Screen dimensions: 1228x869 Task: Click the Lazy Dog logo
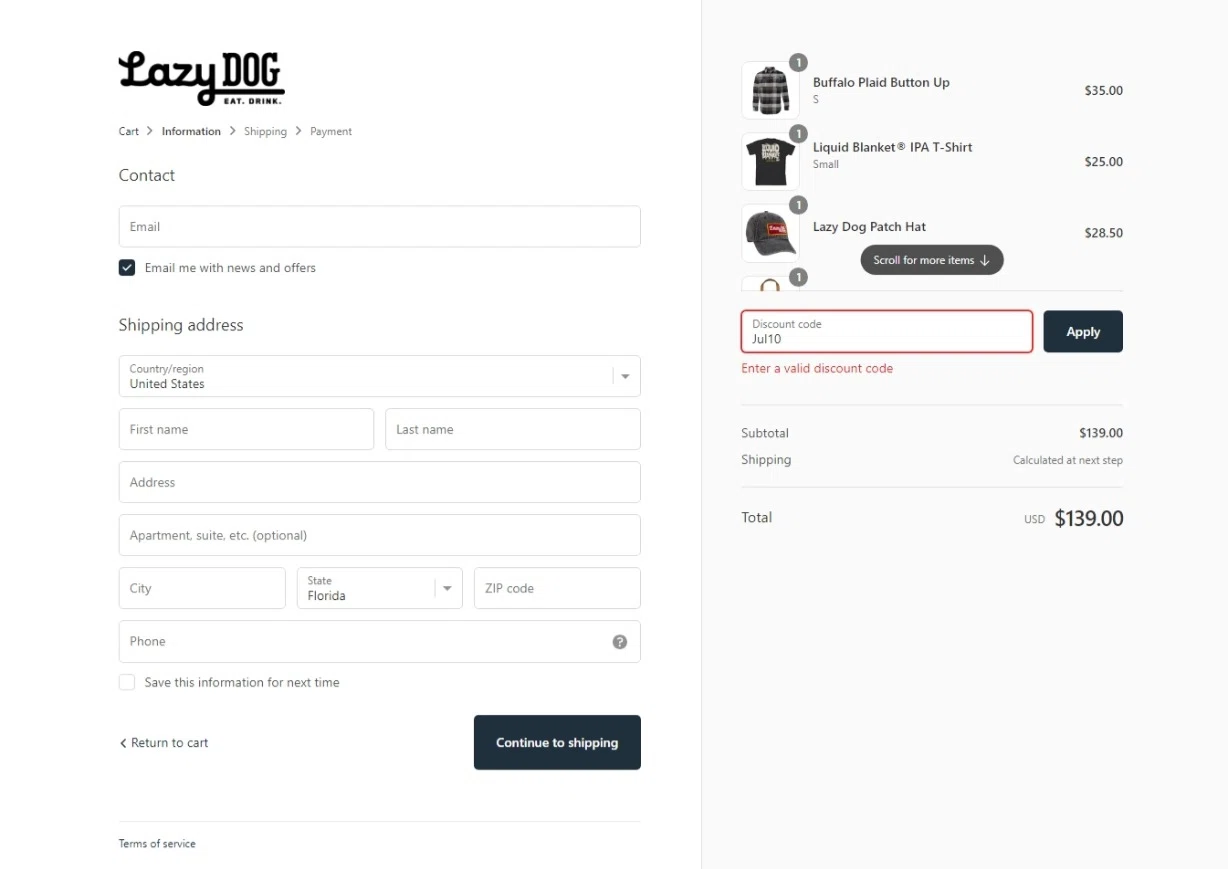201,78
